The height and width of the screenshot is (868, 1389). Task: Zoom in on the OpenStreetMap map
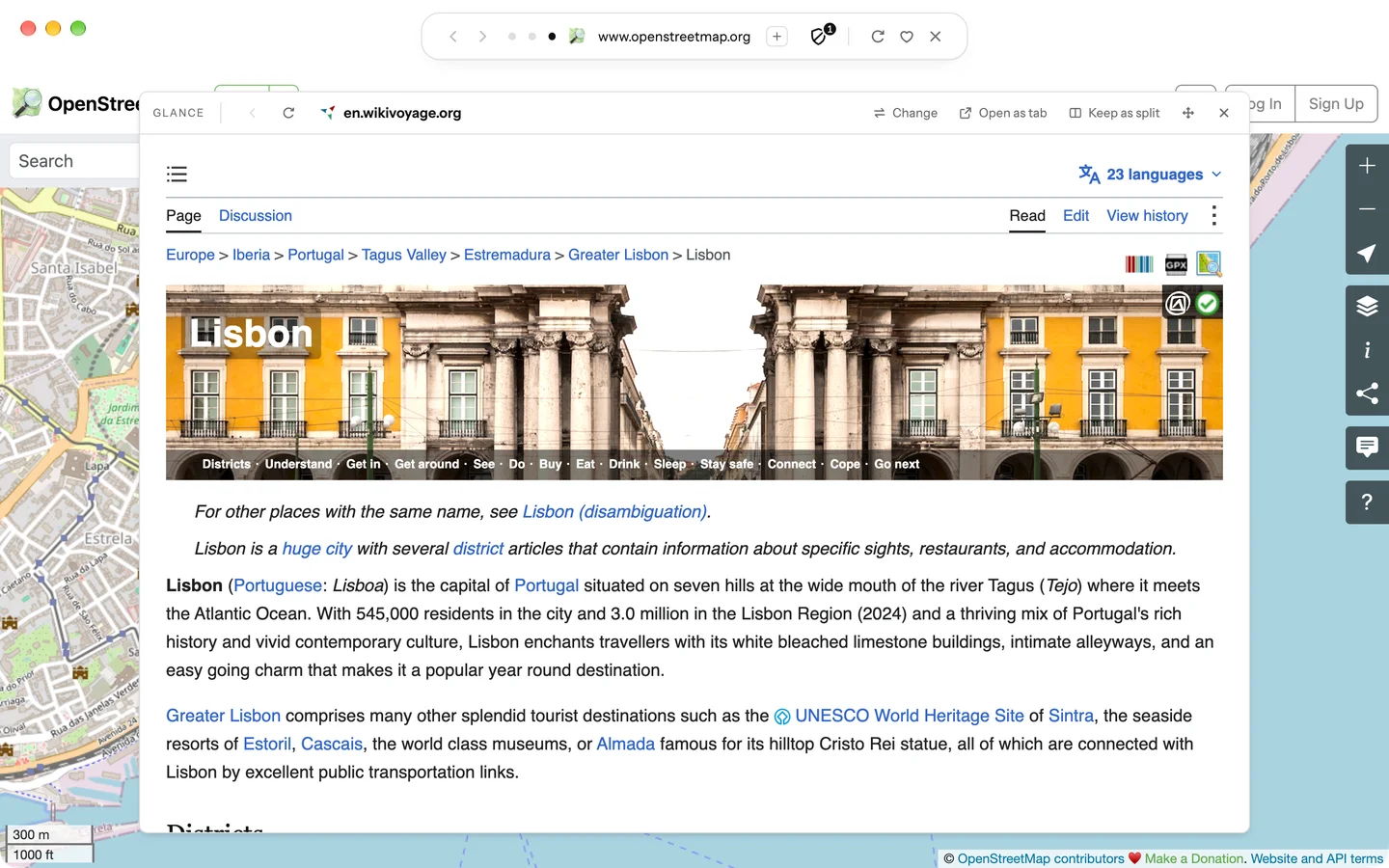[x=1367, y=166]
